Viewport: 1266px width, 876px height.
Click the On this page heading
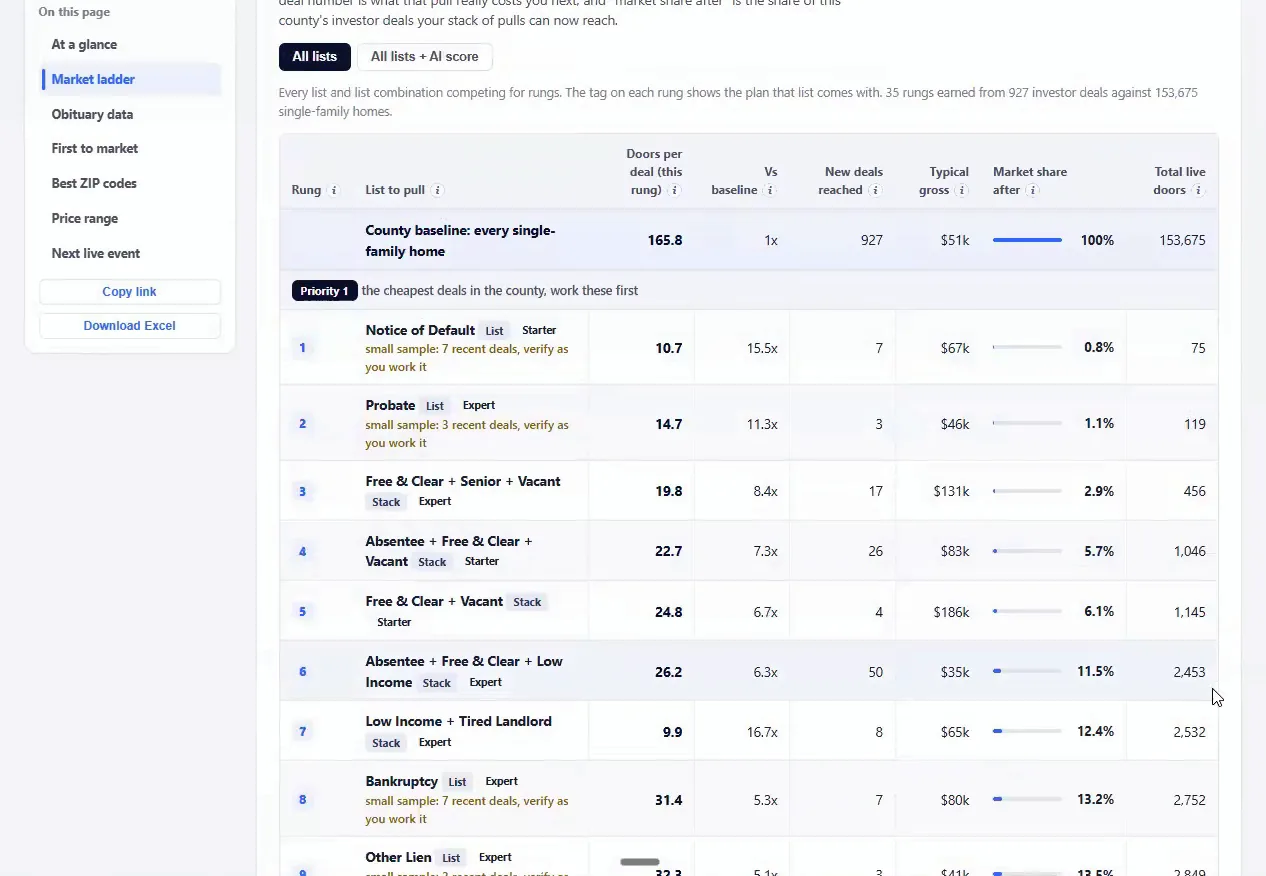tap(74, 12)
